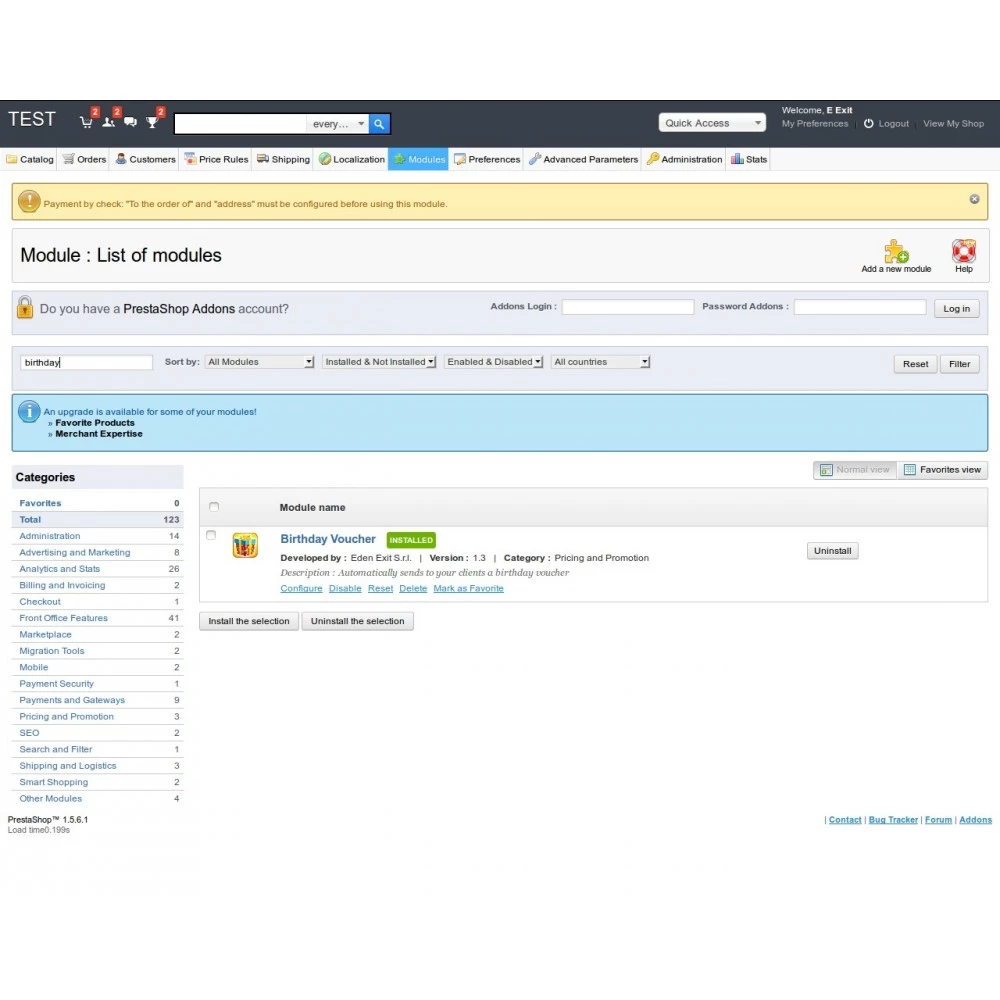Image resolution: width=1000 pixels, height=1000 pixels.
Task: Click the customer messages icon in header
Action: (130, 122)
